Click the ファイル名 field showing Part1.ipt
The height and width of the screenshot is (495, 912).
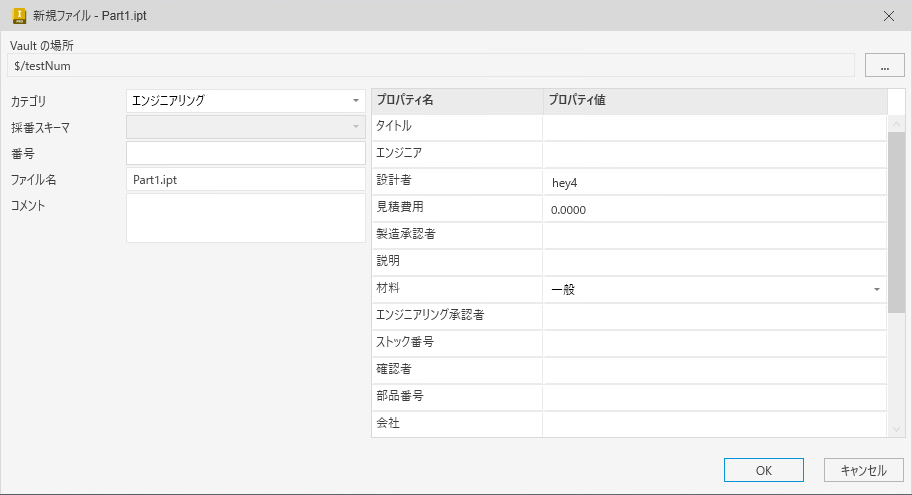[246, 180]
